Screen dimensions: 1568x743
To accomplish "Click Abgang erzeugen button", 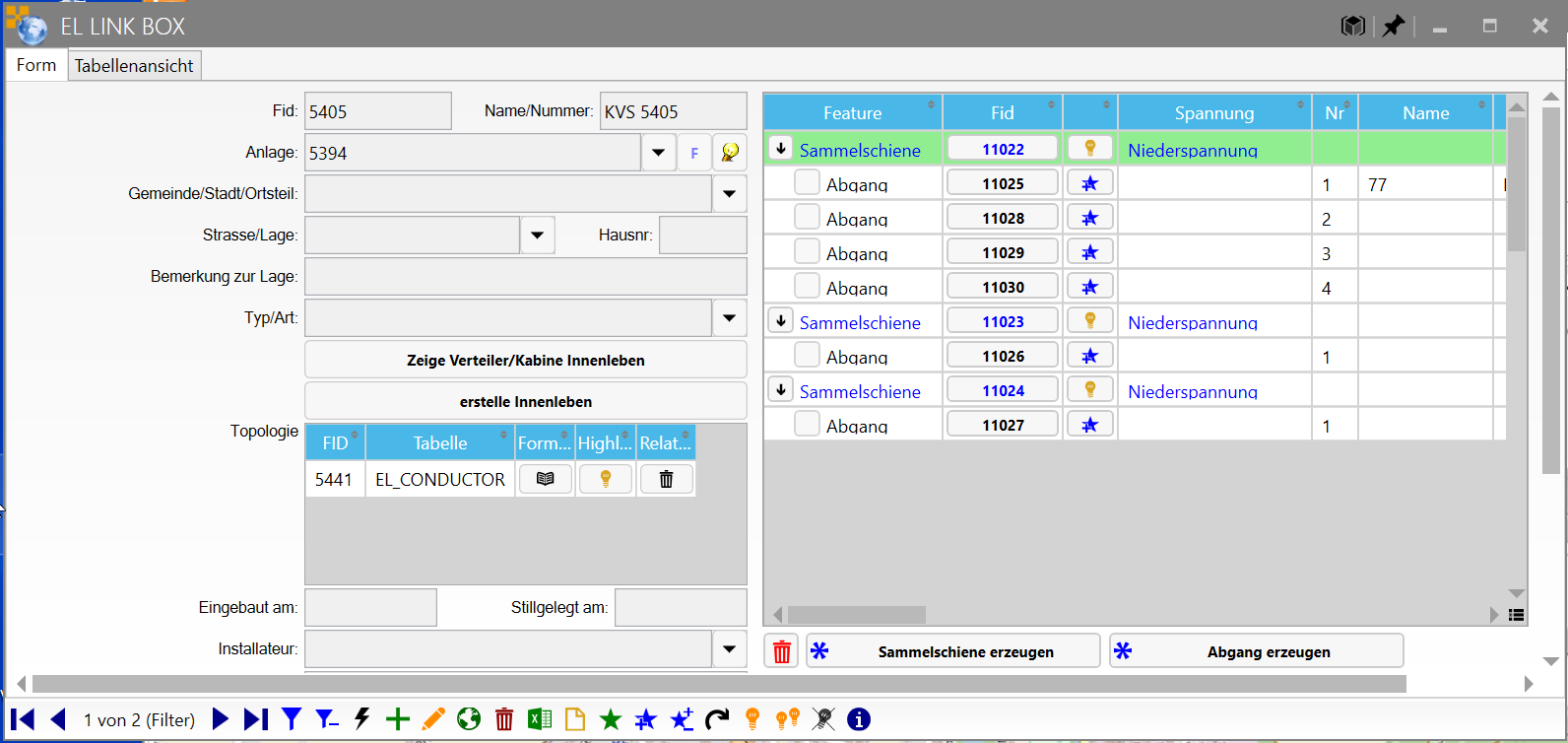I will [1257, 651].
